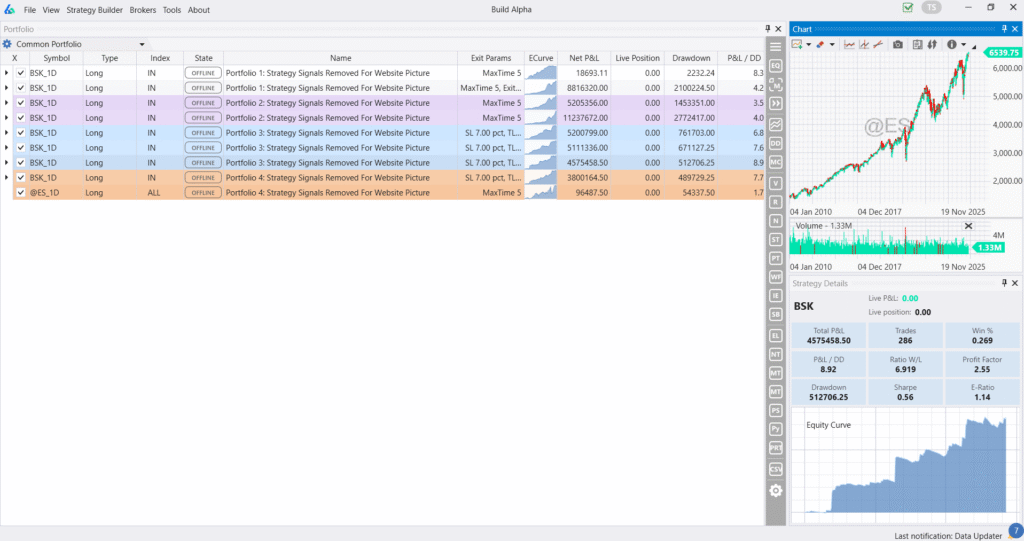Expand the row with Net P&L 11237672.00

(7, 118)
